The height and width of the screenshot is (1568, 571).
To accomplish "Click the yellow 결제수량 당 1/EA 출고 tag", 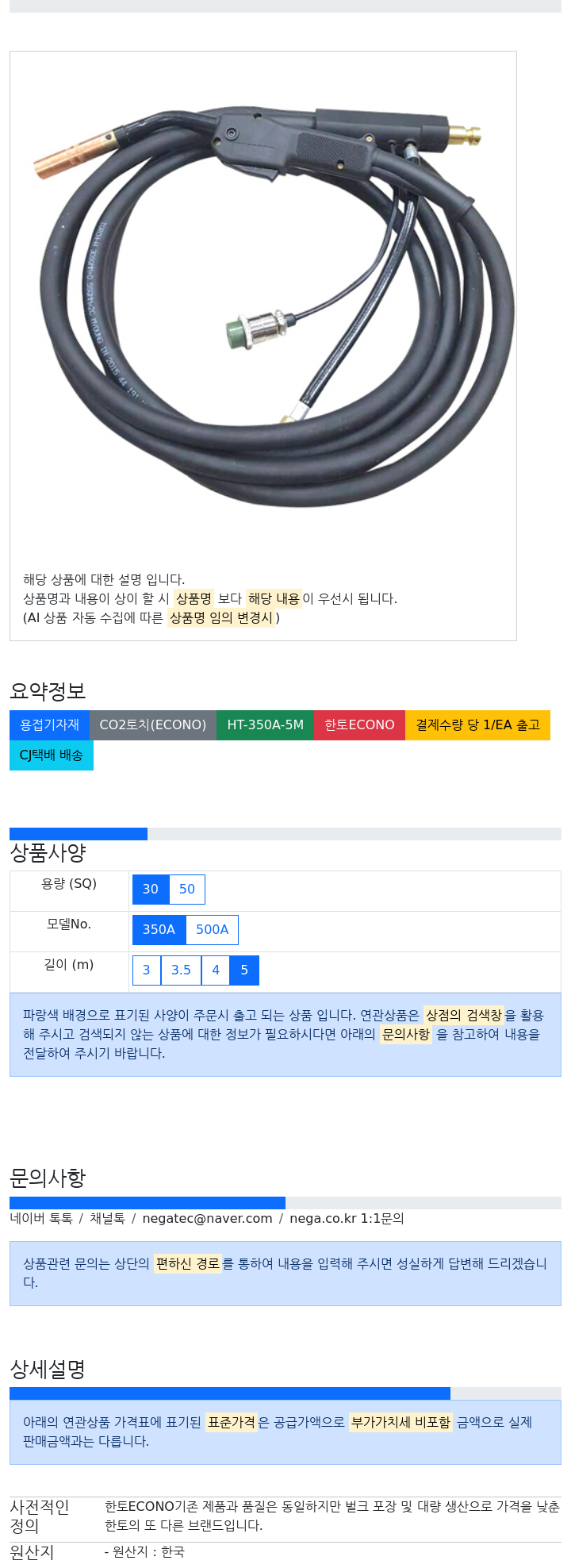I will pos(477,725).
